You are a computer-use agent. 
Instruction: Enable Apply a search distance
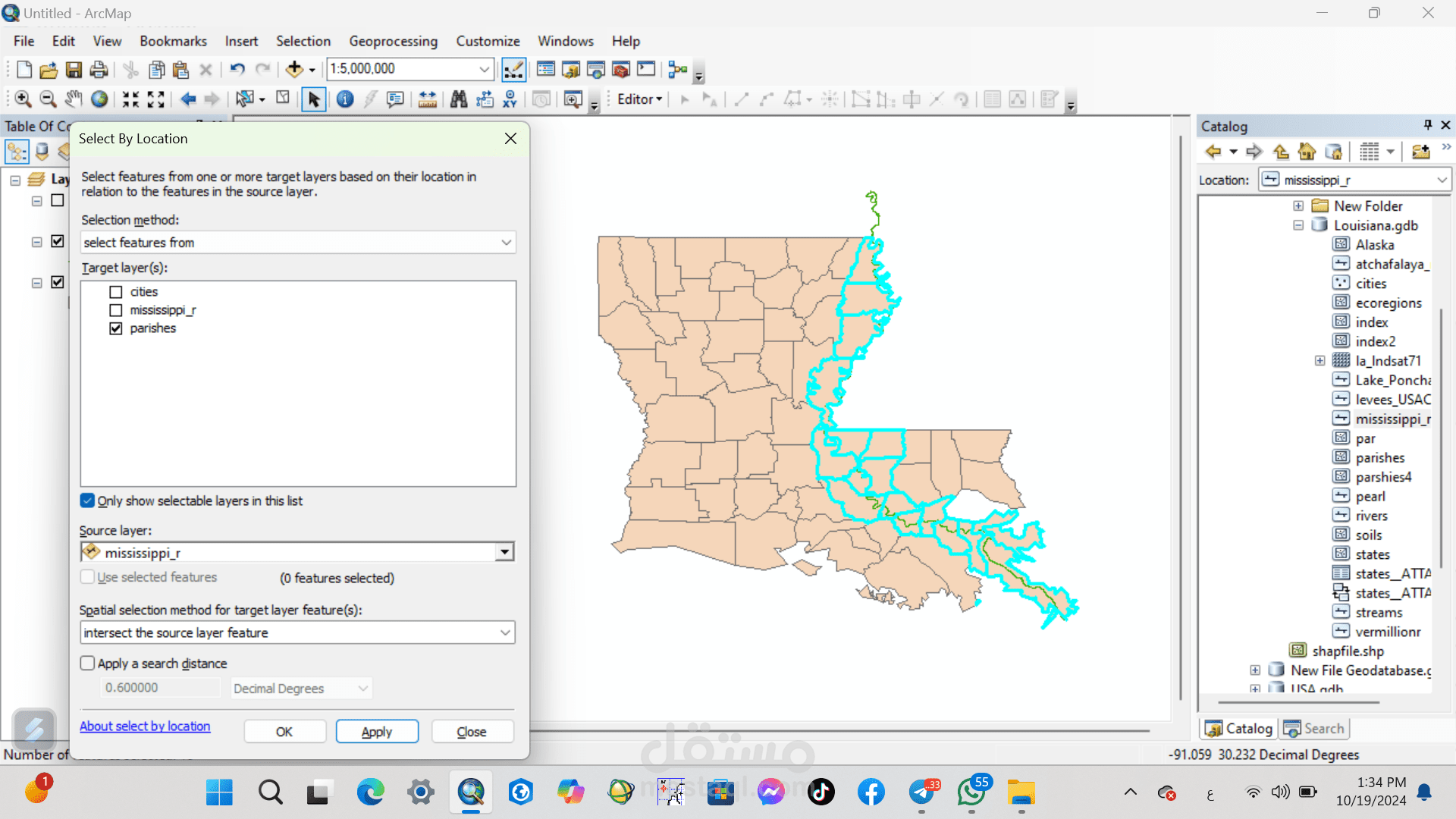tap(88, 664)
